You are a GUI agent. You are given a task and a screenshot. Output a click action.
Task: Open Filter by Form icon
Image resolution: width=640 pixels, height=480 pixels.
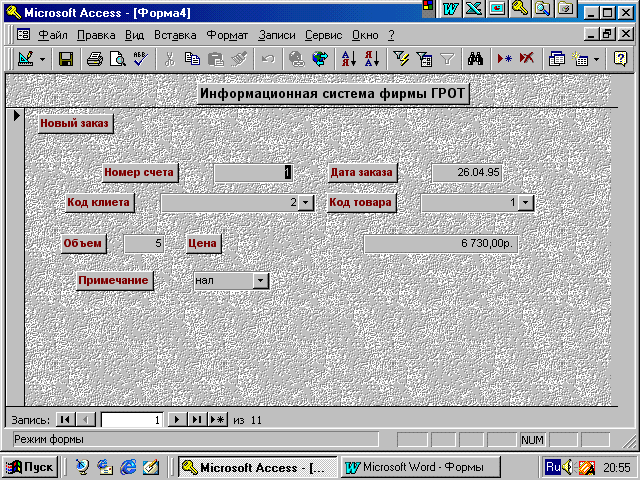[x=424, y=60]
